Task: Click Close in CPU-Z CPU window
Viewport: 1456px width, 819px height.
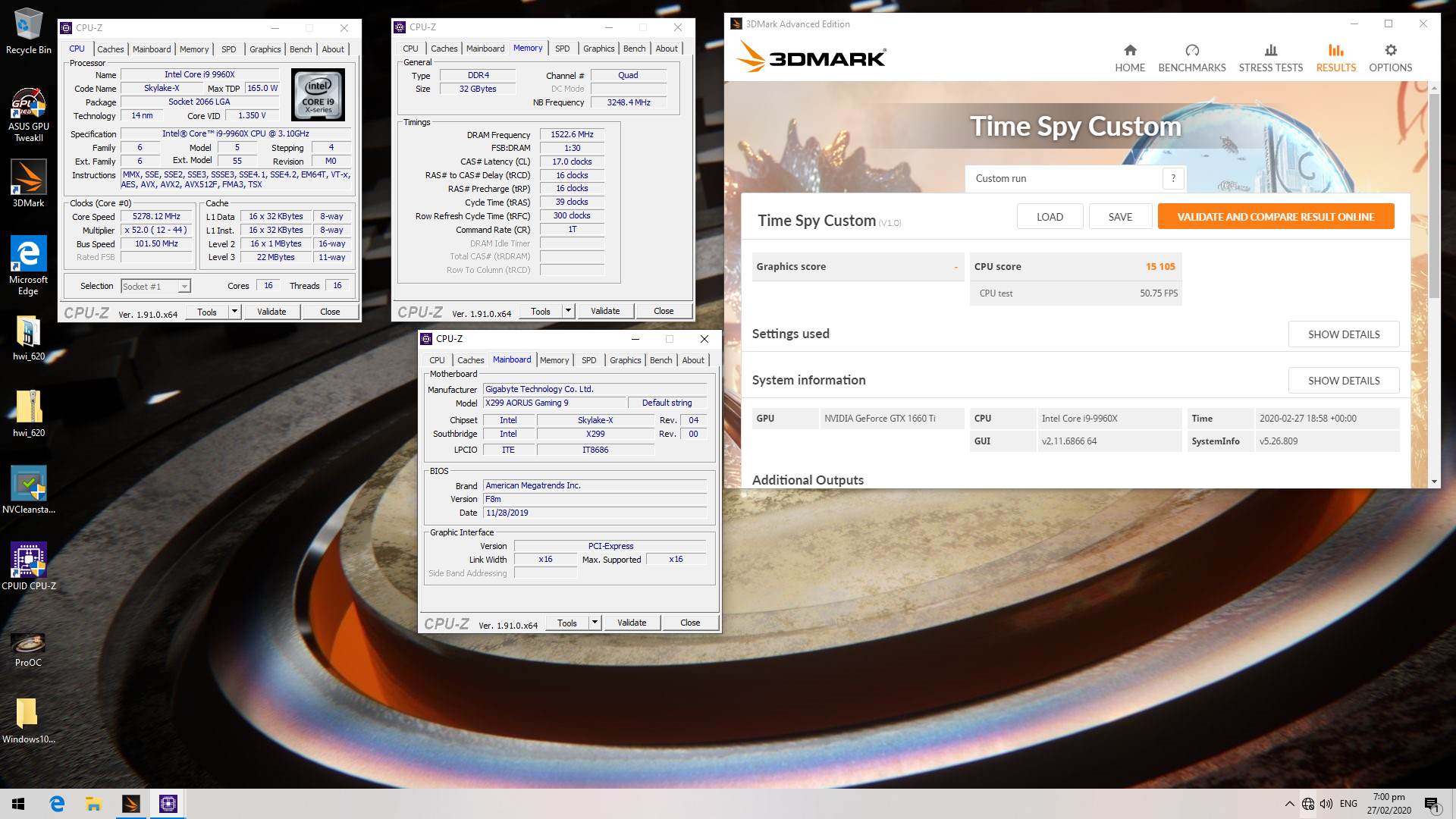Action: [330, 312]
